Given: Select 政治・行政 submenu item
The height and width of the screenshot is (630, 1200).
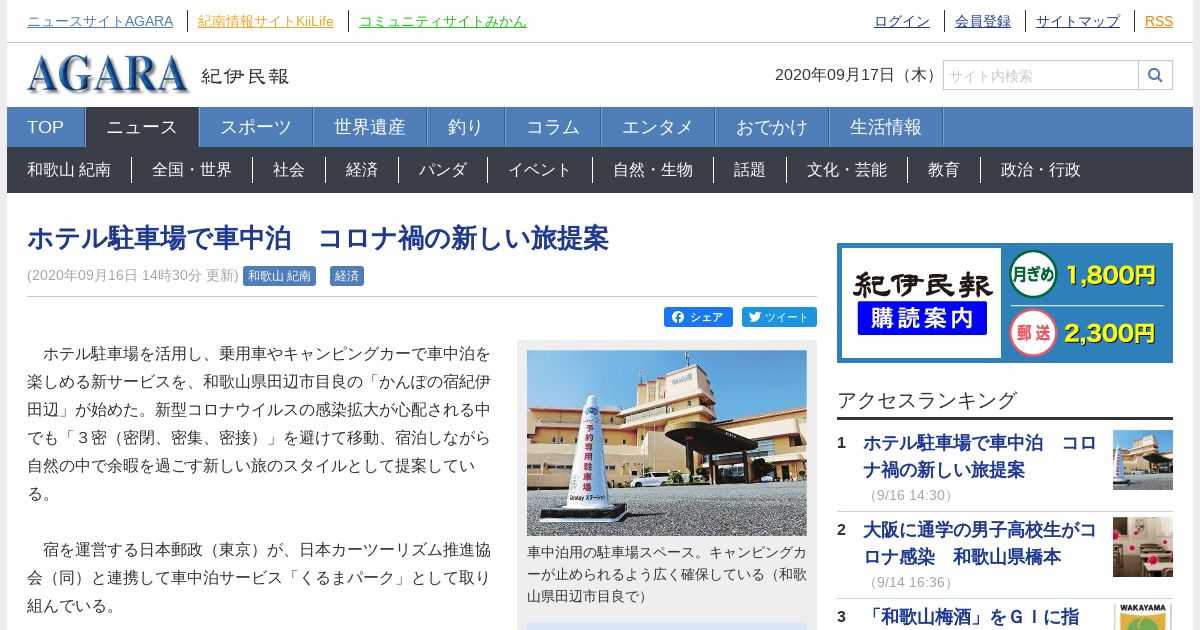Looking at the screenshot, I should pos(1041,170).
